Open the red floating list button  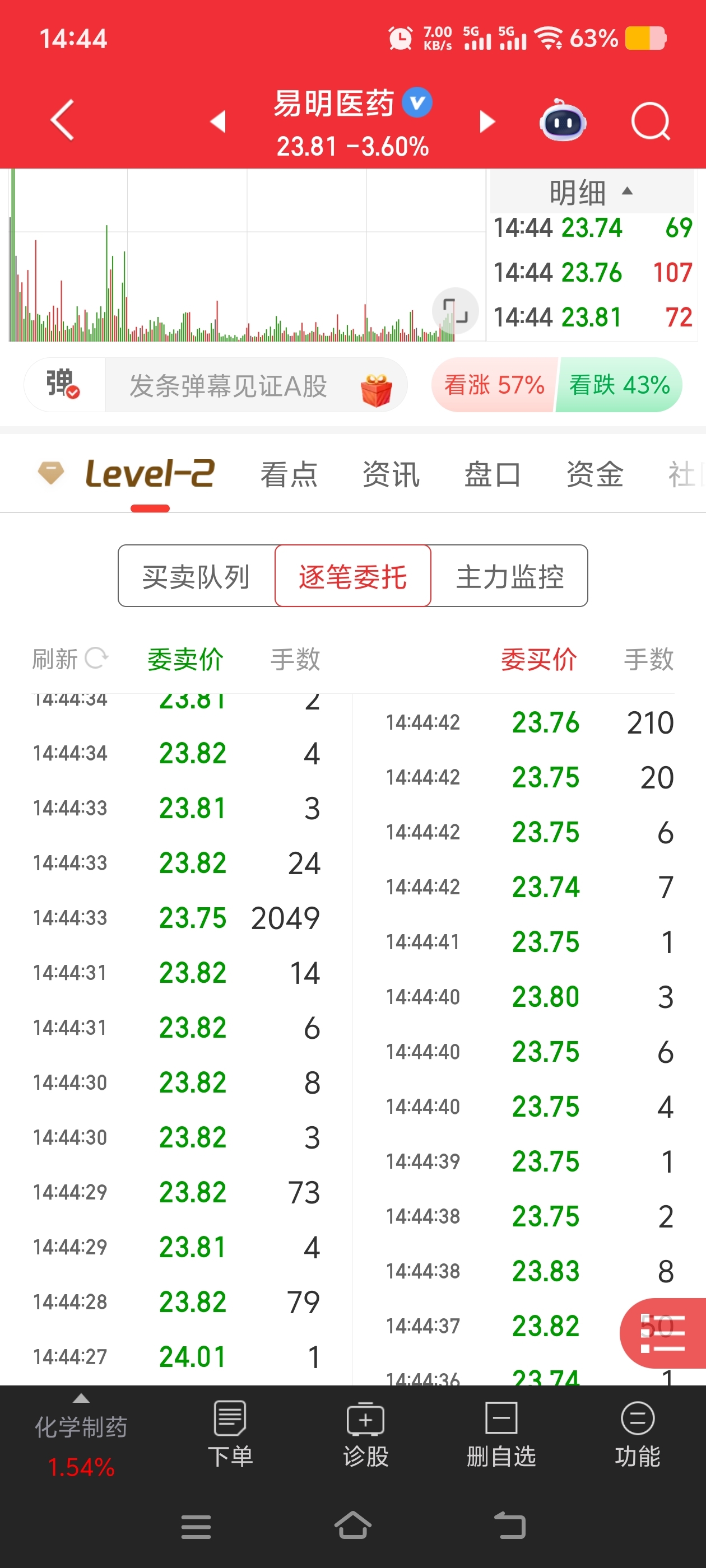[x=663, y=1333]
